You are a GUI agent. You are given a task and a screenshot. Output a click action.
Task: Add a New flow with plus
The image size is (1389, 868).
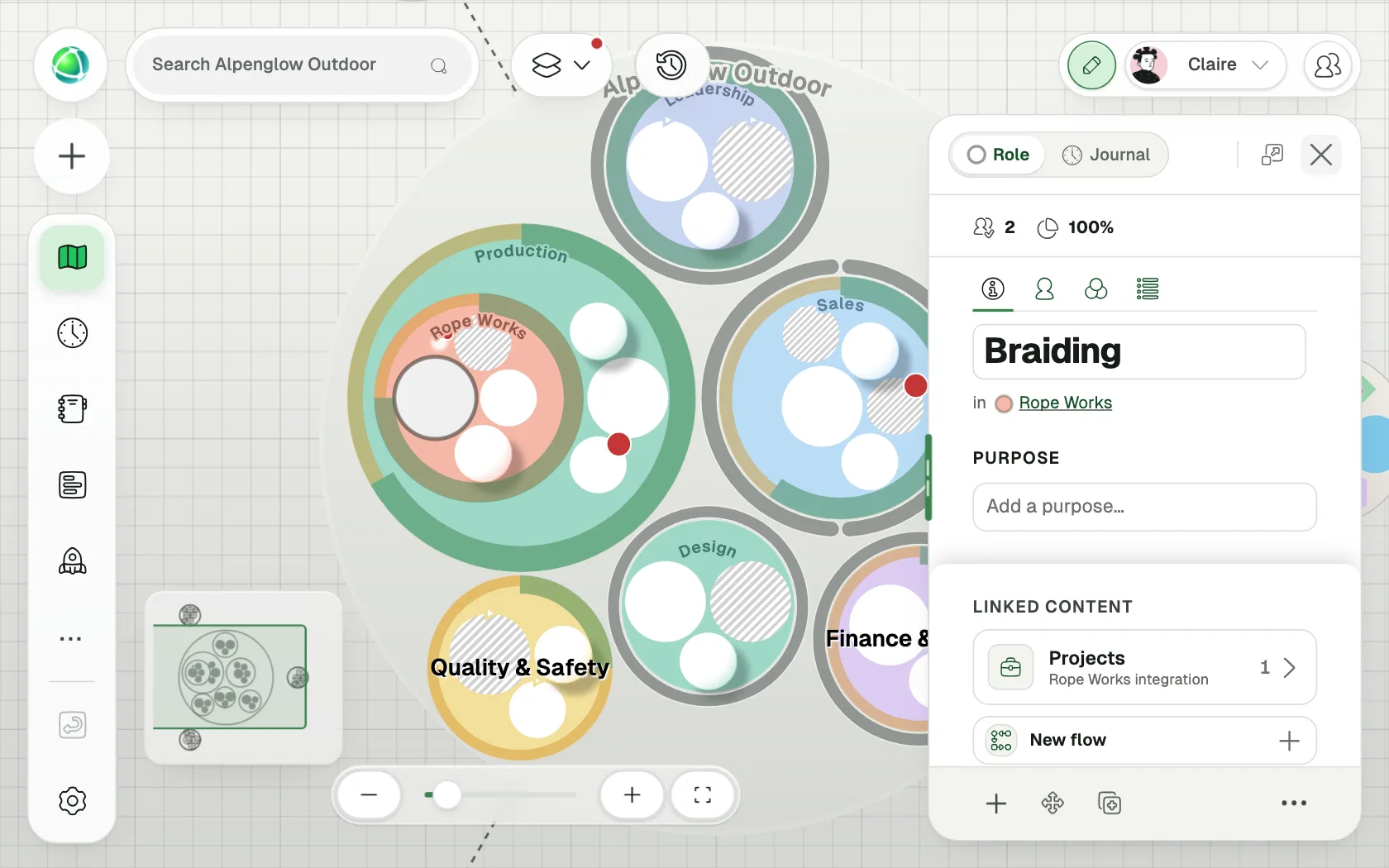[x=1289, y=741]
